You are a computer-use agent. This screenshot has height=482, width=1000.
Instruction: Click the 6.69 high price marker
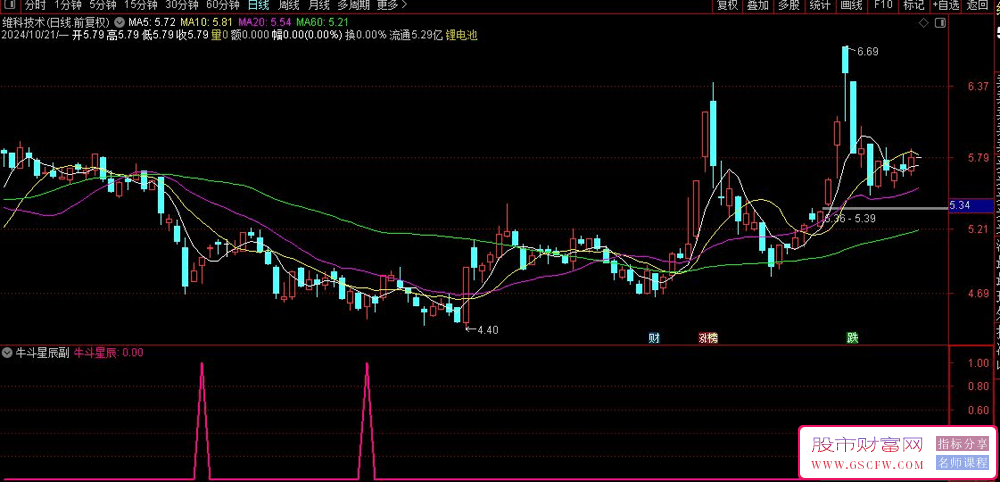868,52
